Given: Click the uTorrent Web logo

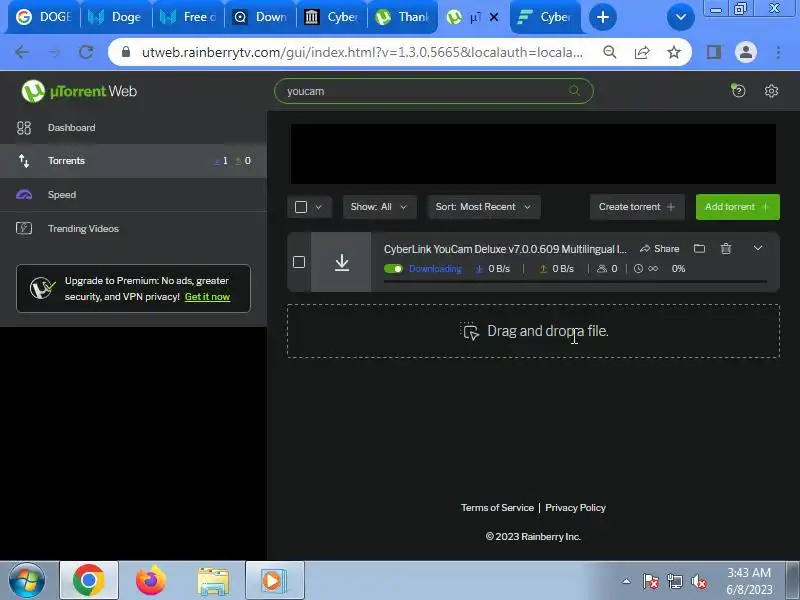Looking at the screenshot, I should click(79, 91).
